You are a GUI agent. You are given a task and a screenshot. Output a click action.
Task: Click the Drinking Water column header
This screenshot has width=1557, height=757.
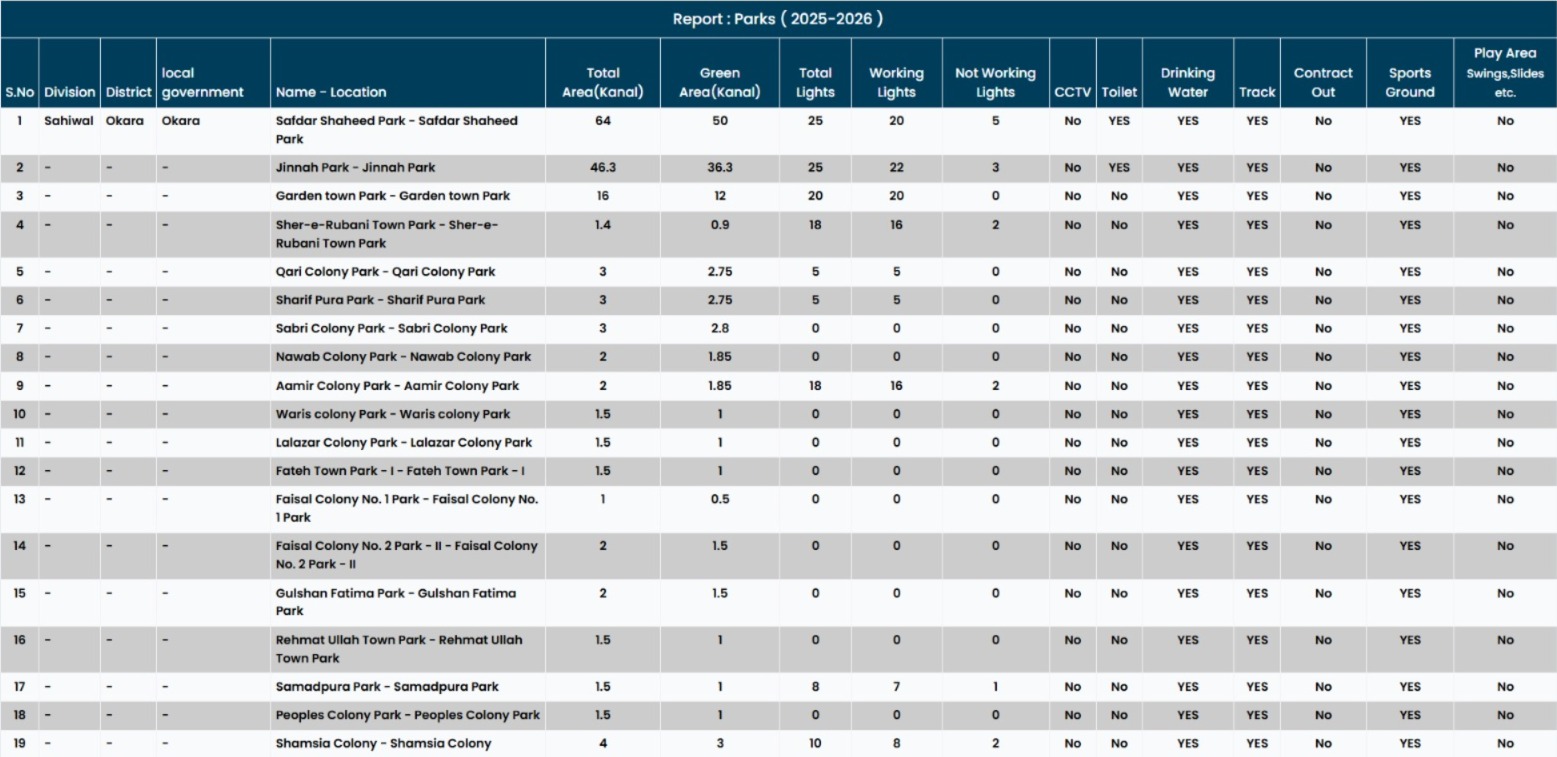(1187, 82)
